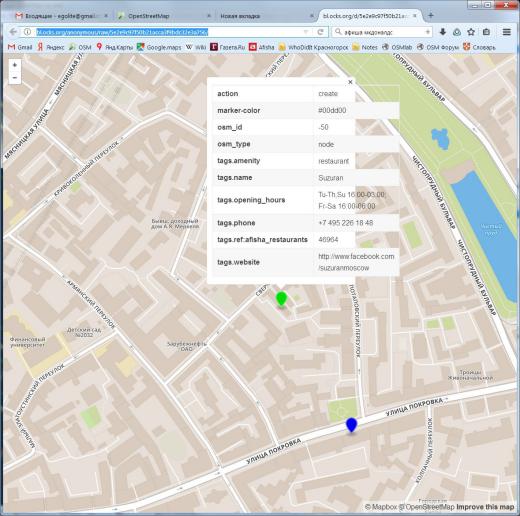Open a new tab with plus button
Viewport: 520px width, 516px height.
pos(431,15)
